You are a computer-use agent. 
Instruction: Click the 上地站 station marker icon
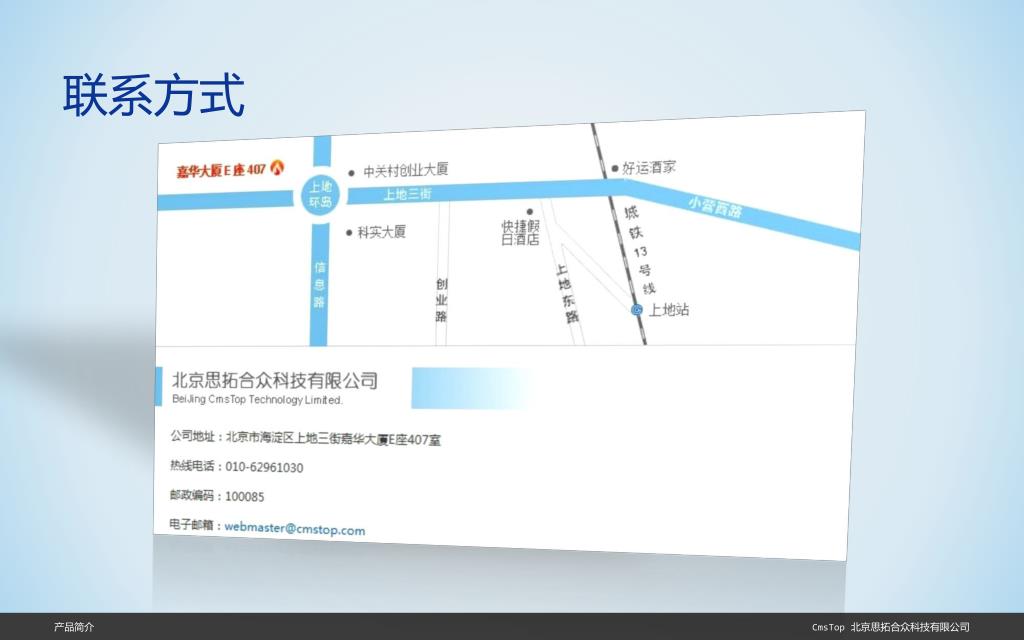point(637,310)
